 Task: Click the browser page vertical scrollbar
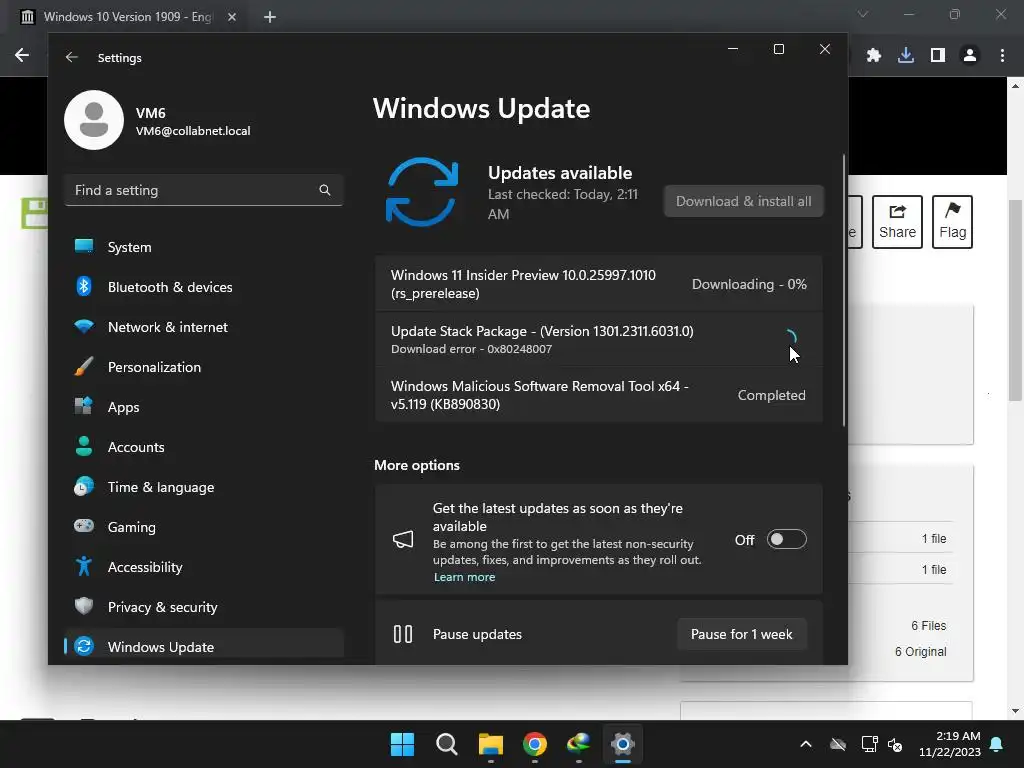coord(1015,300)
